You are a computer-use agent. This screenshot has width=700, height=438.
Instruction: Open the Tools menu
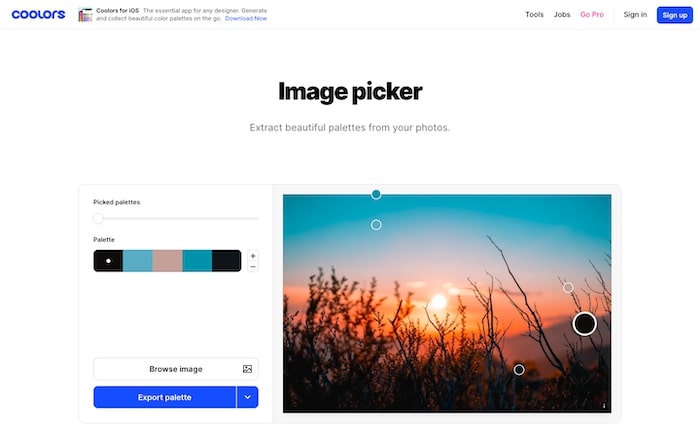534,15
